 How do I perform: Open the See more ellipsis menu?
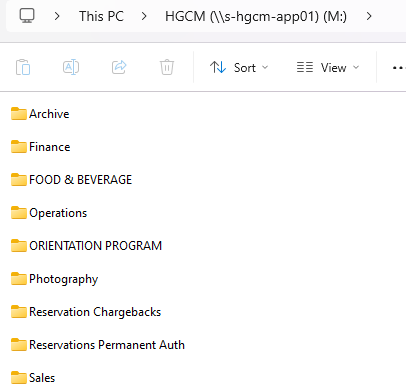(399, 68)
